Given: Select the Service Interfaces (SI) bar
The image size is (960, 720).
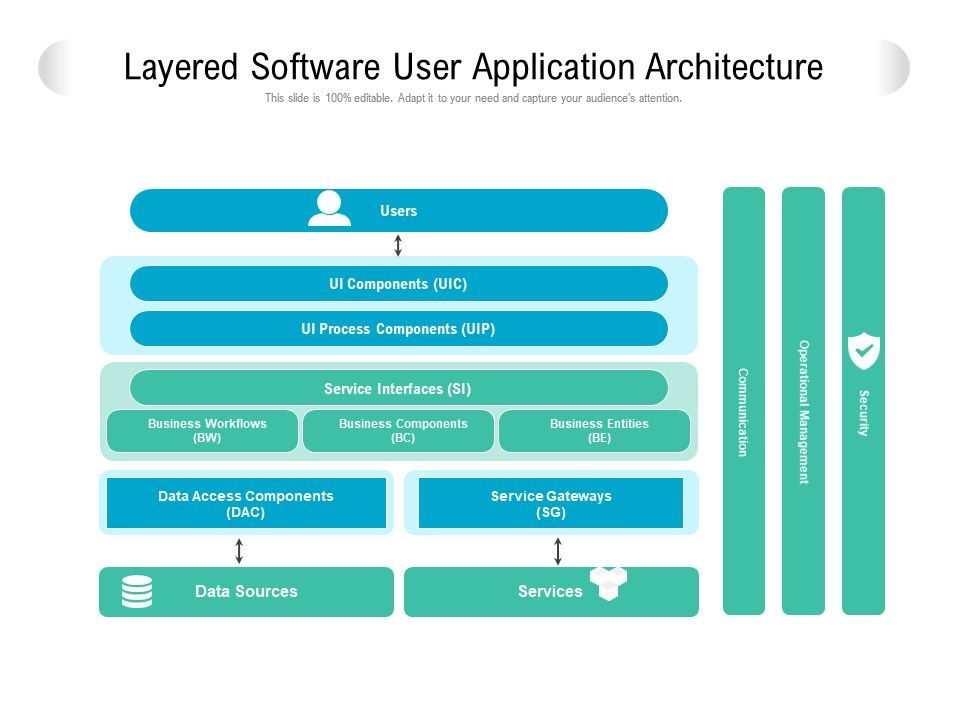Looking at the screenshot, I should [399, 388].
